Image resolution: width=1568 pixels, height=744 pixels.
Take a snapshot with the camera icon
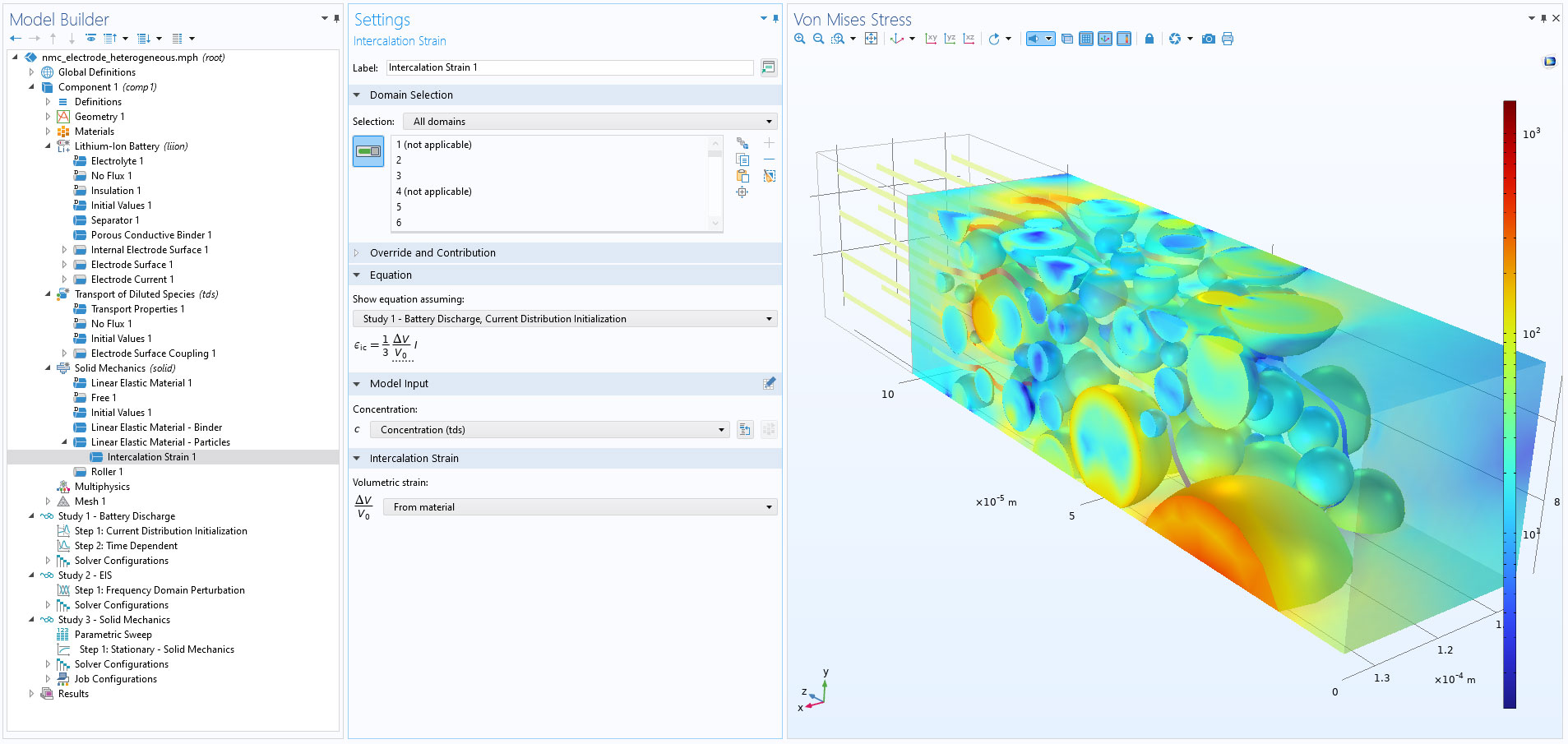tap(1208, 39)
